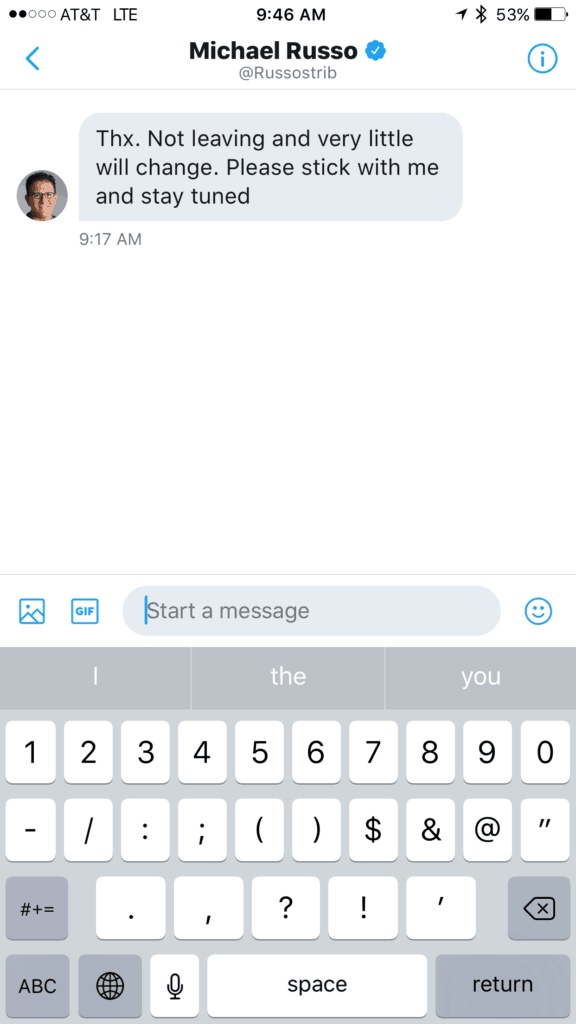Open conversation info via the info icon
Image resolution: width=576 pixels, height=1024 pixels.
[542, 59]
